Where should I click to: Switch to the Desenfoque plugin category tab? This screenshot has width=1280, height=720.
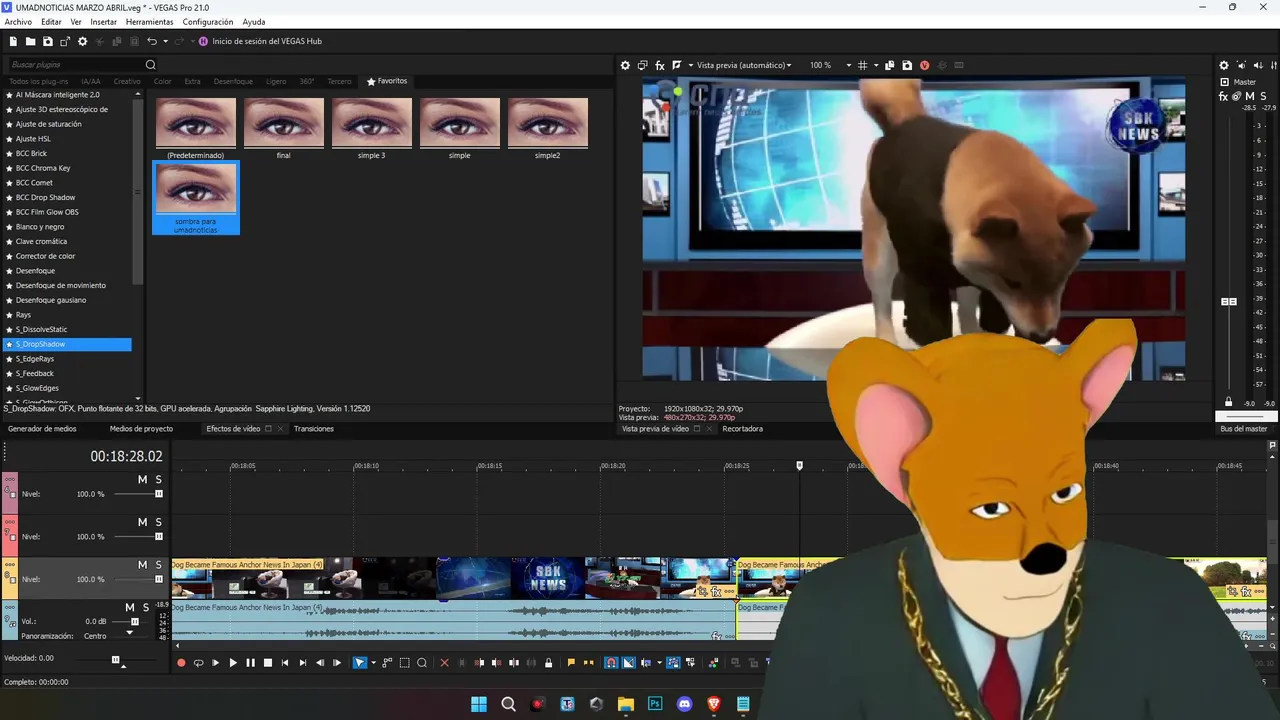[233, 81]
